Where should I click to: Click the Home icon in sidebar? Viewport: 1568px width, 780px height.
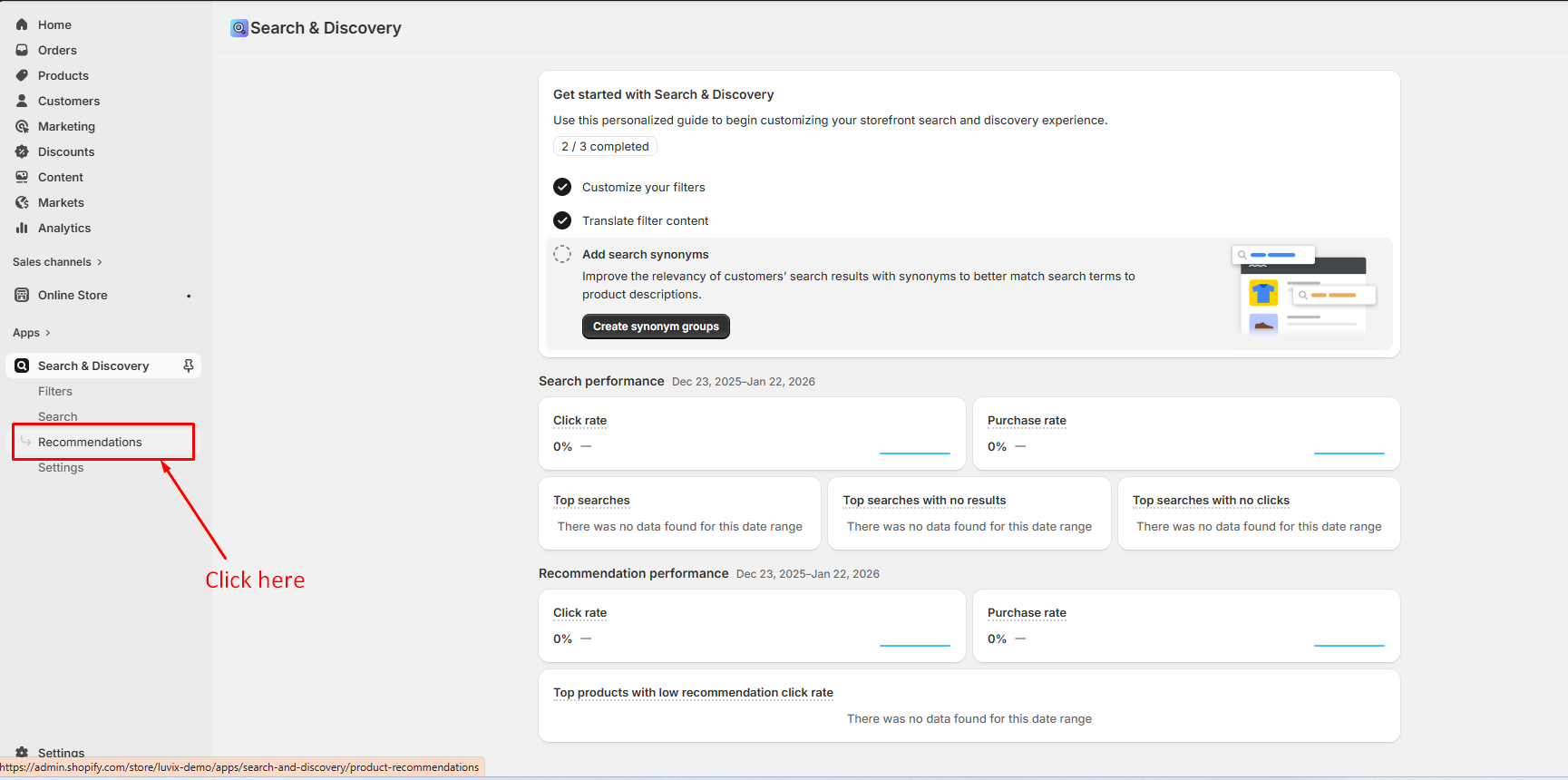pyautogui.click(x=22, y=24)
